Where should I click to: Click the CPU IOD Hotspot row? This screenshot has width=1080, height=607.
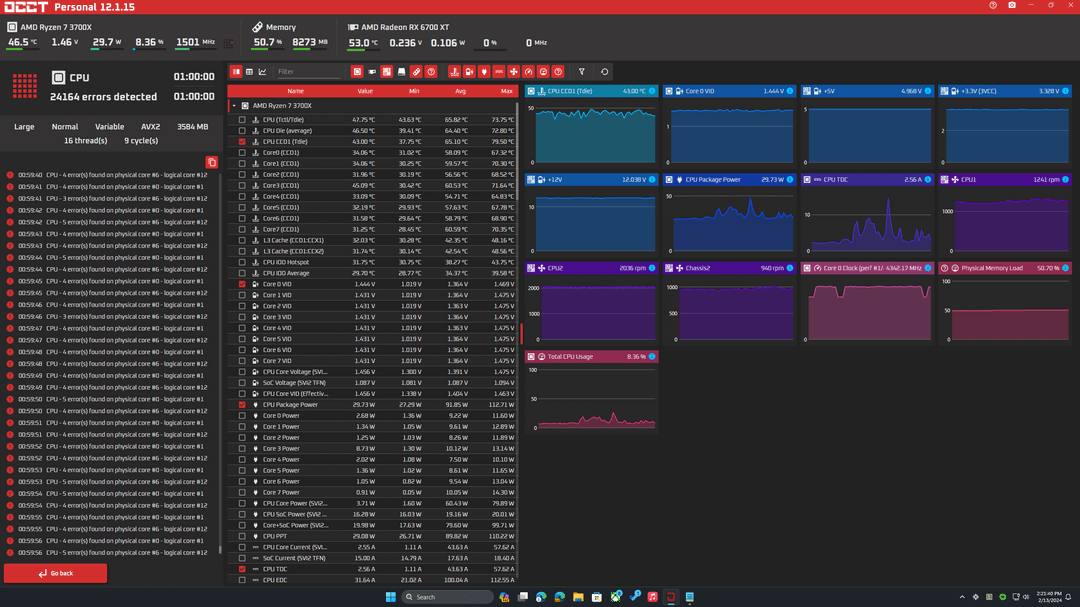tap(373, 263)
